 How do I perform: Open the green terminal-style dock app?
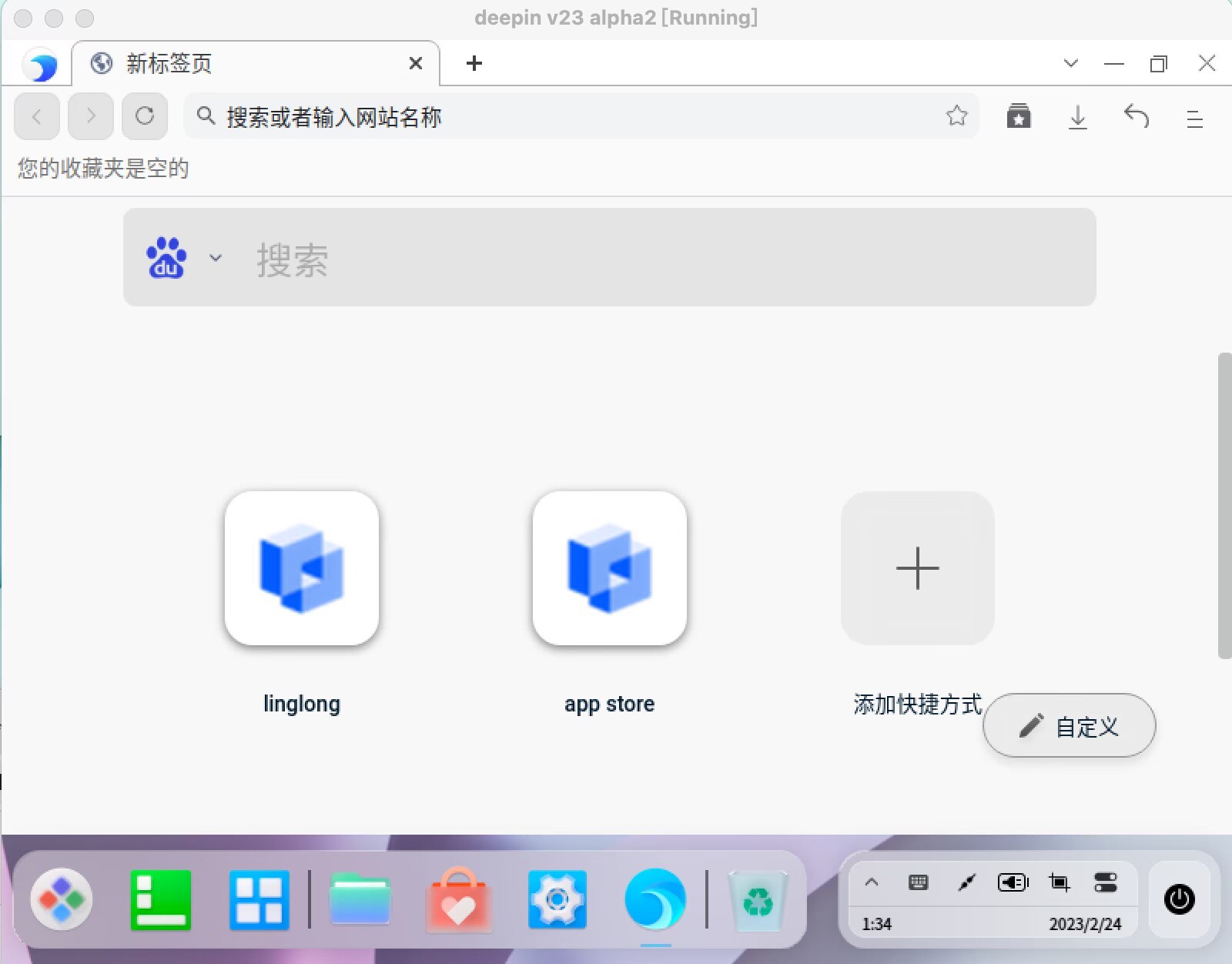(x=161, y=900)
